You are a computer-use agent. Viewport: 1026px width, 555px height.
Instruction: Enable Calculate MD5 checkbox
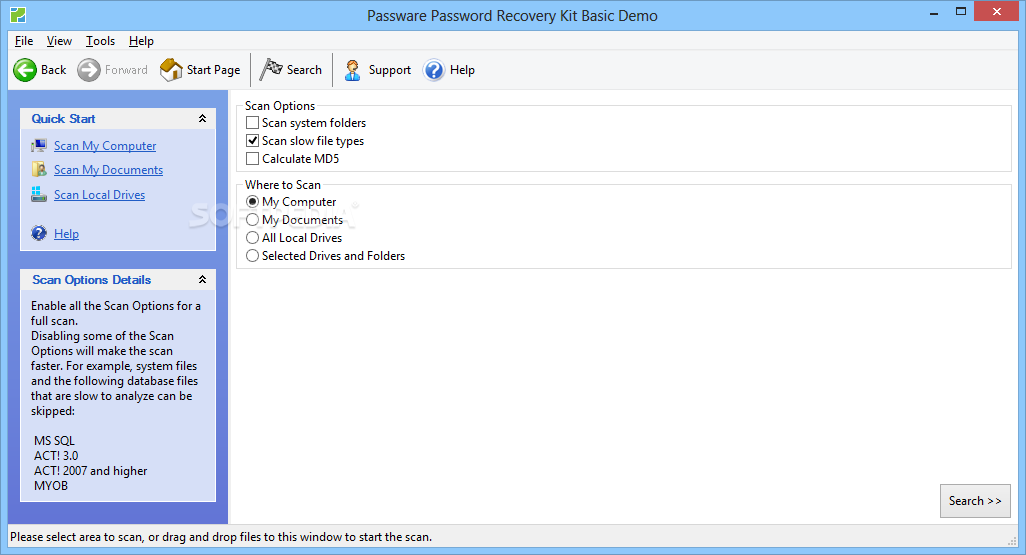pos(253,158)
